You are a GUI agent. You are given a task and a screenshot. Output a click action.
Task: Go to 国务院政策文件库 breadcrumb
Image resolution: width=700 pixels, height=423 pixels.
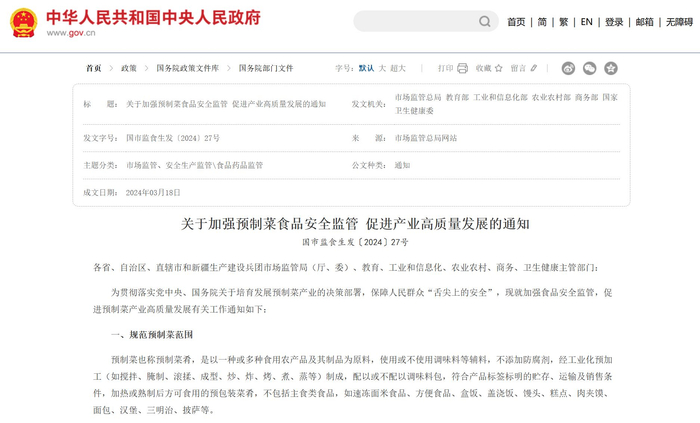[188, 68]
